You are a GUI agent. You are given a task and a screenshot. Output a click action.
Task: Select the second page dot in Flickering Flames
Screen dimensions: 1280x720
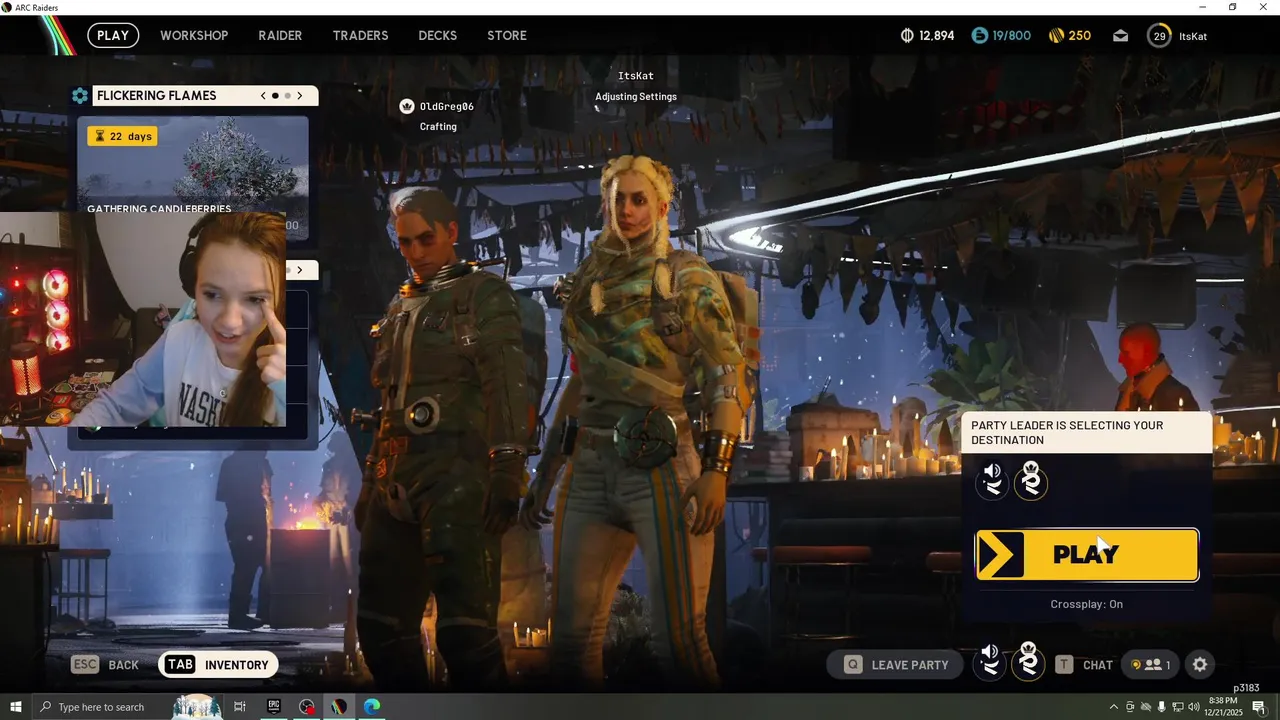pos(287,96)
